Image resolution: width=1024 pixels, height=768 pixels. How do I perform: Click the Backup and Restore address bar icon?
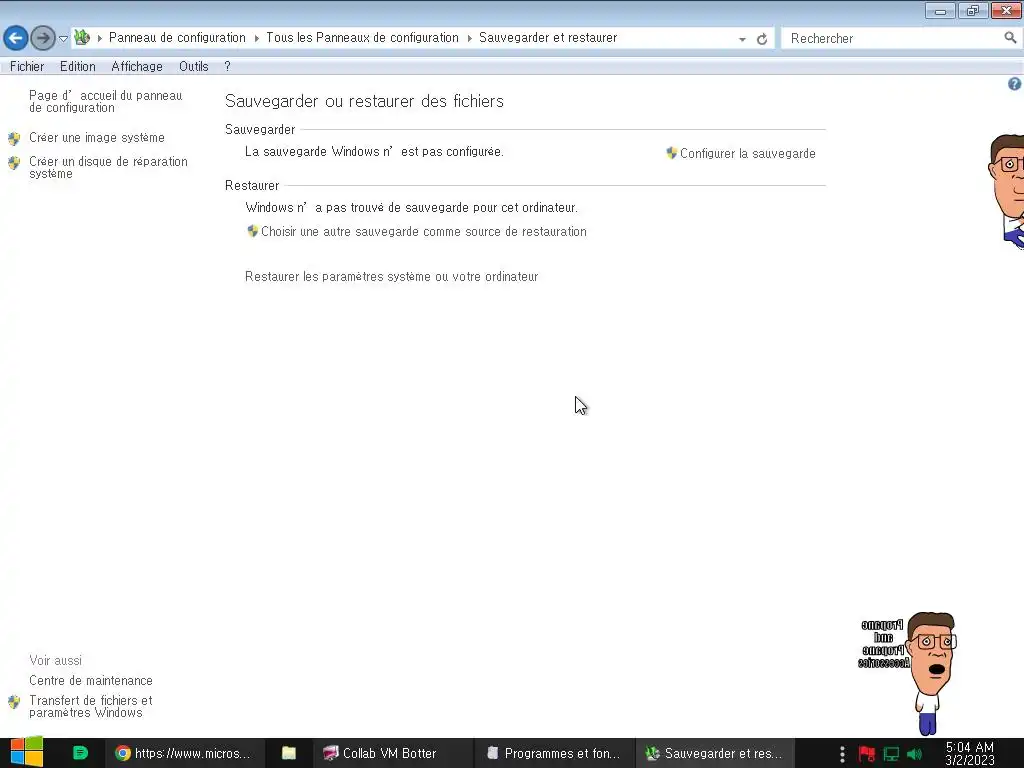pos(82,37)
